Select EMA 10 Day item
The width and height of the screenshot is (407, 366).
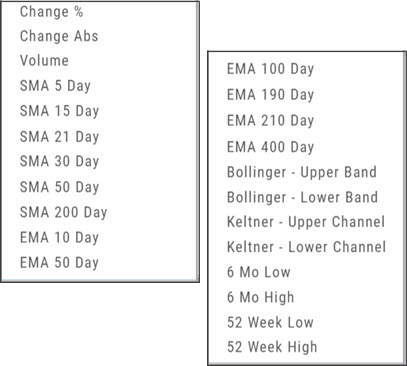59,238
